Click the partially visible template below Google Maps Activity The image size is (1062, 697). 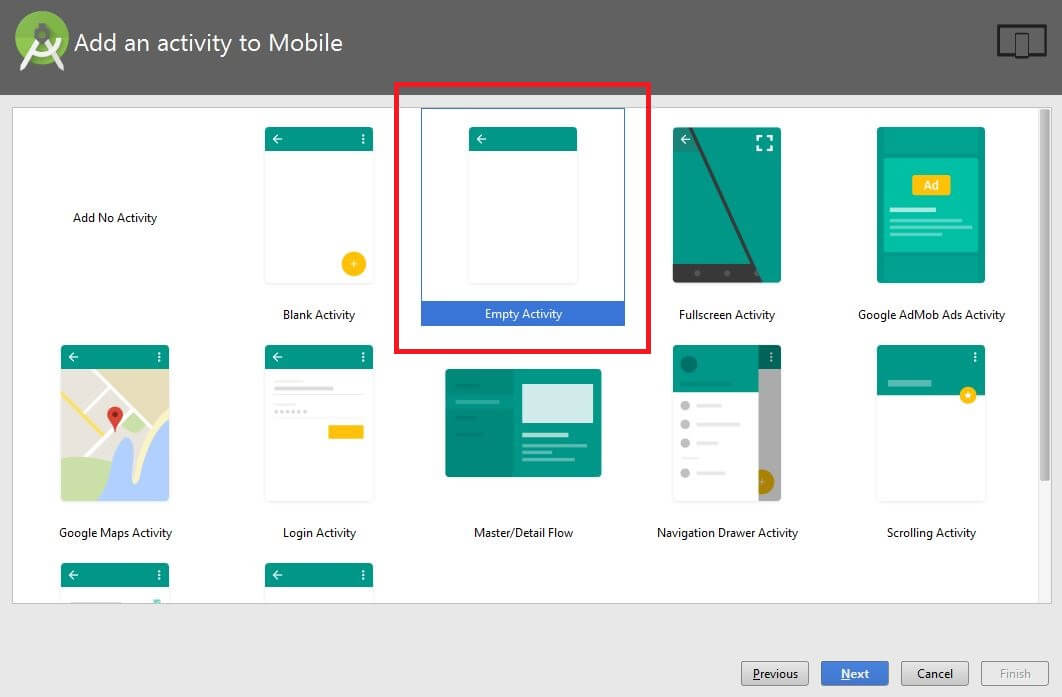114,580
